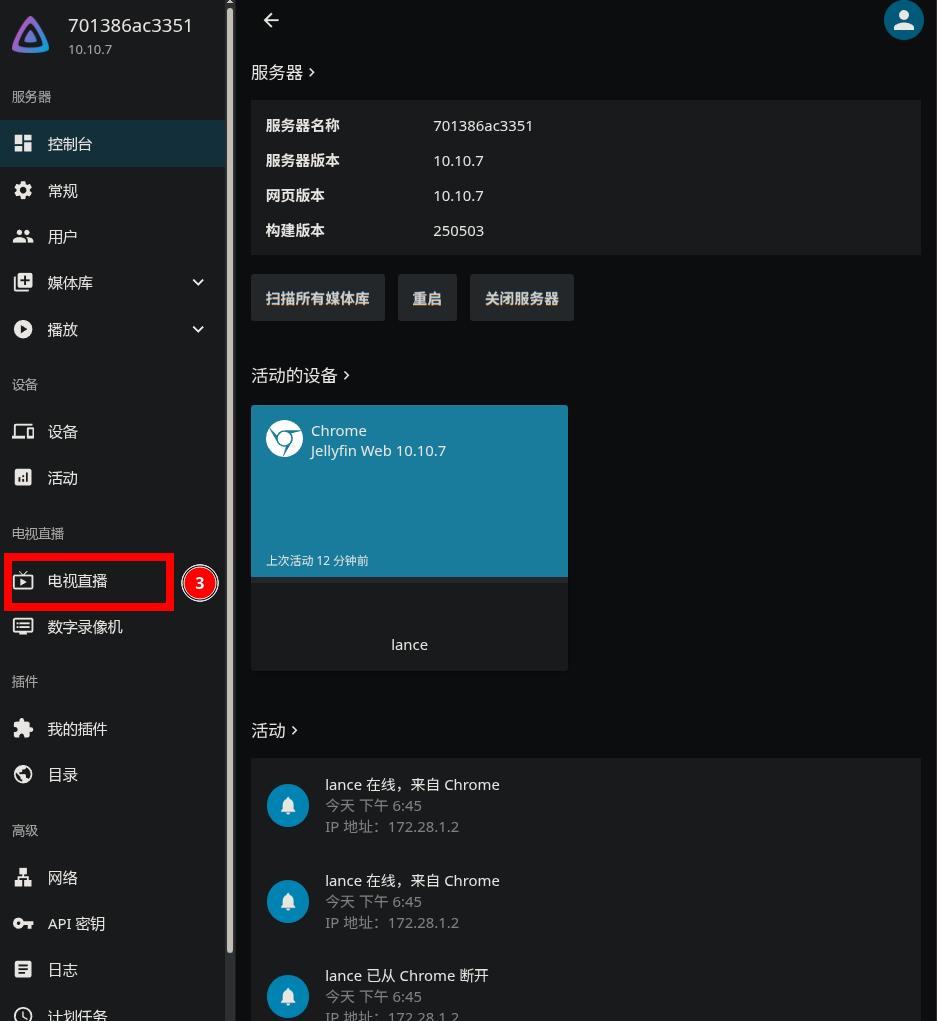
Task: Open 日志 page in sidebar
Action: [113, 970]
